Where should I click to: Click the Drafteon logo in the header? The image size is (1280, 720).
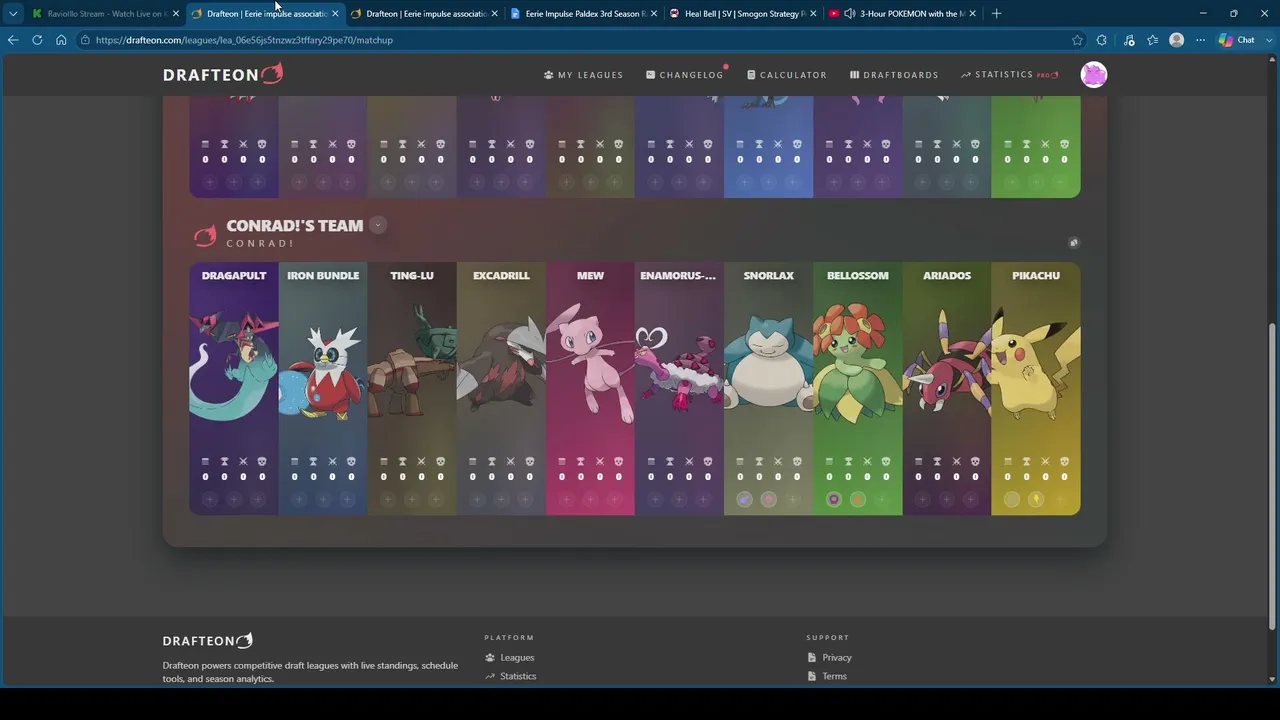coord(223,74)
